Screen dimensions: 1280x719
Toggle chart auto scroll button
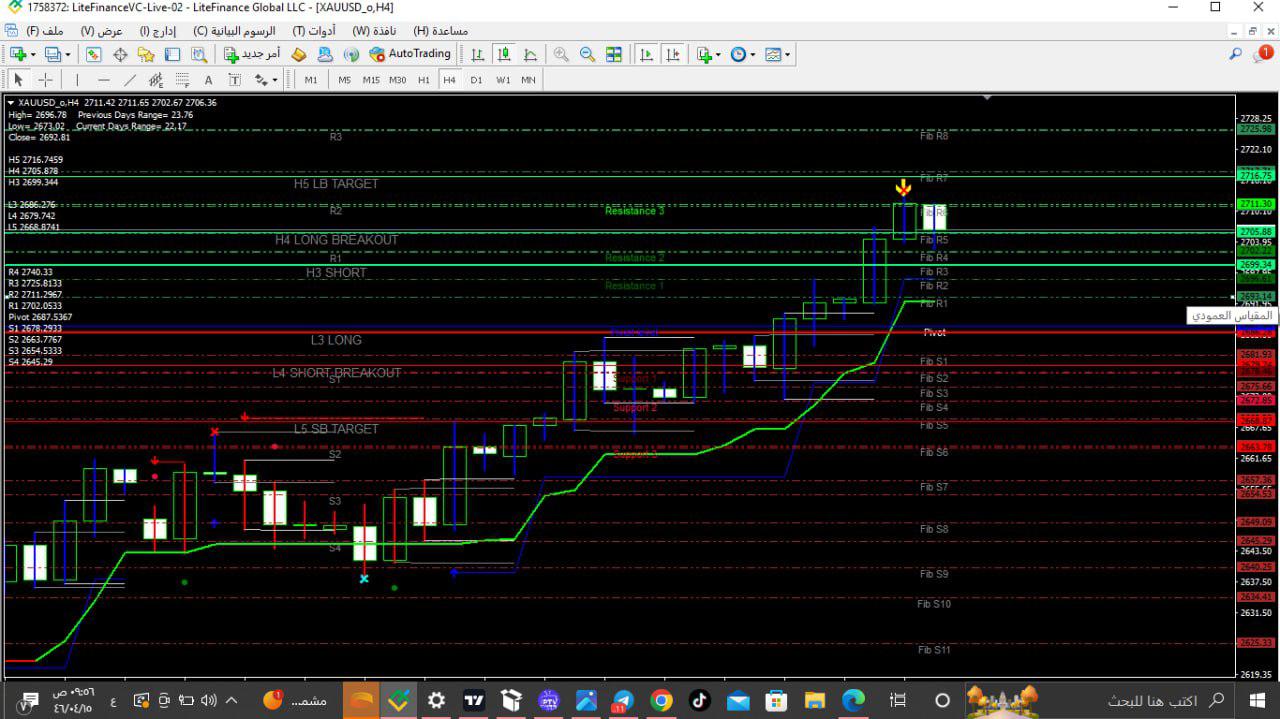(x=647, y=54)
